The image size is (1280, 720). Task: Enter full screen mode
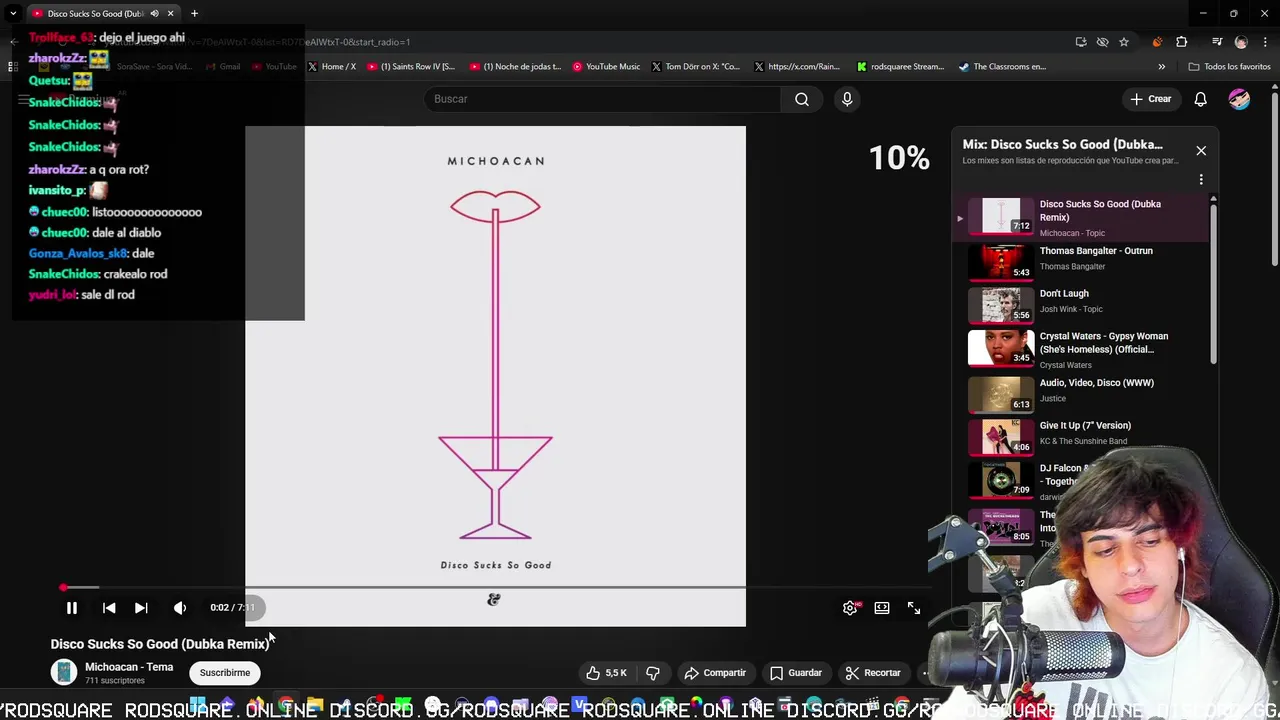point(914,608)
